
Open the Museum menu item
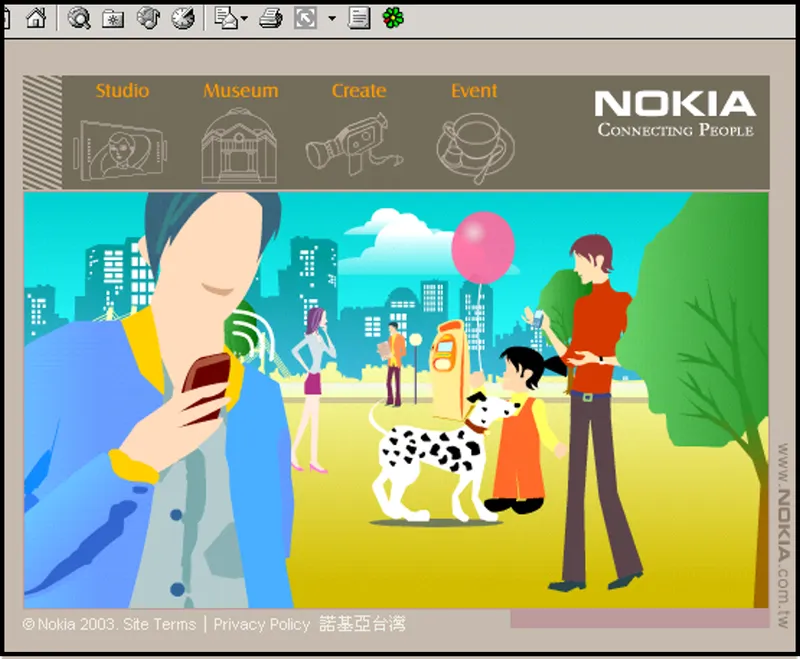241,91
